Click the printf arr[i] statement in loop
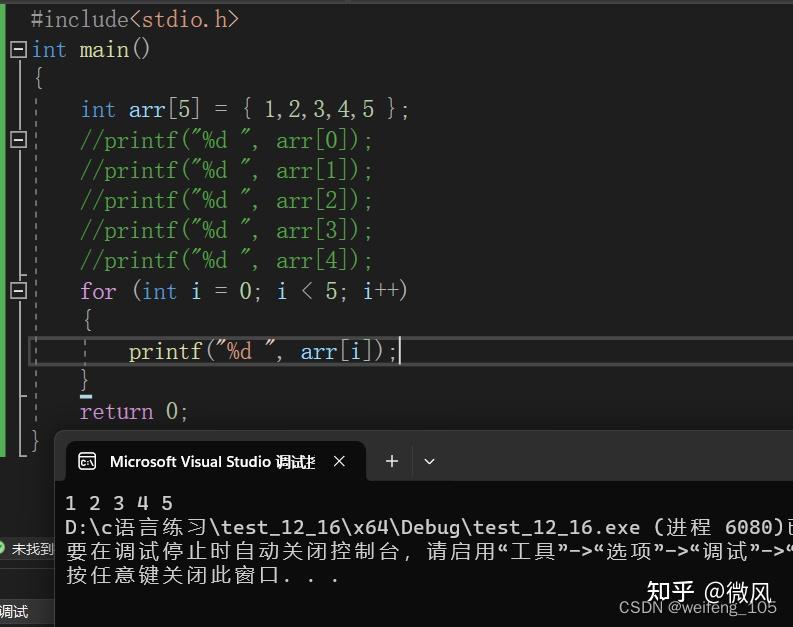The height and width of the screenshot is (627, 793). pos(263,352)
